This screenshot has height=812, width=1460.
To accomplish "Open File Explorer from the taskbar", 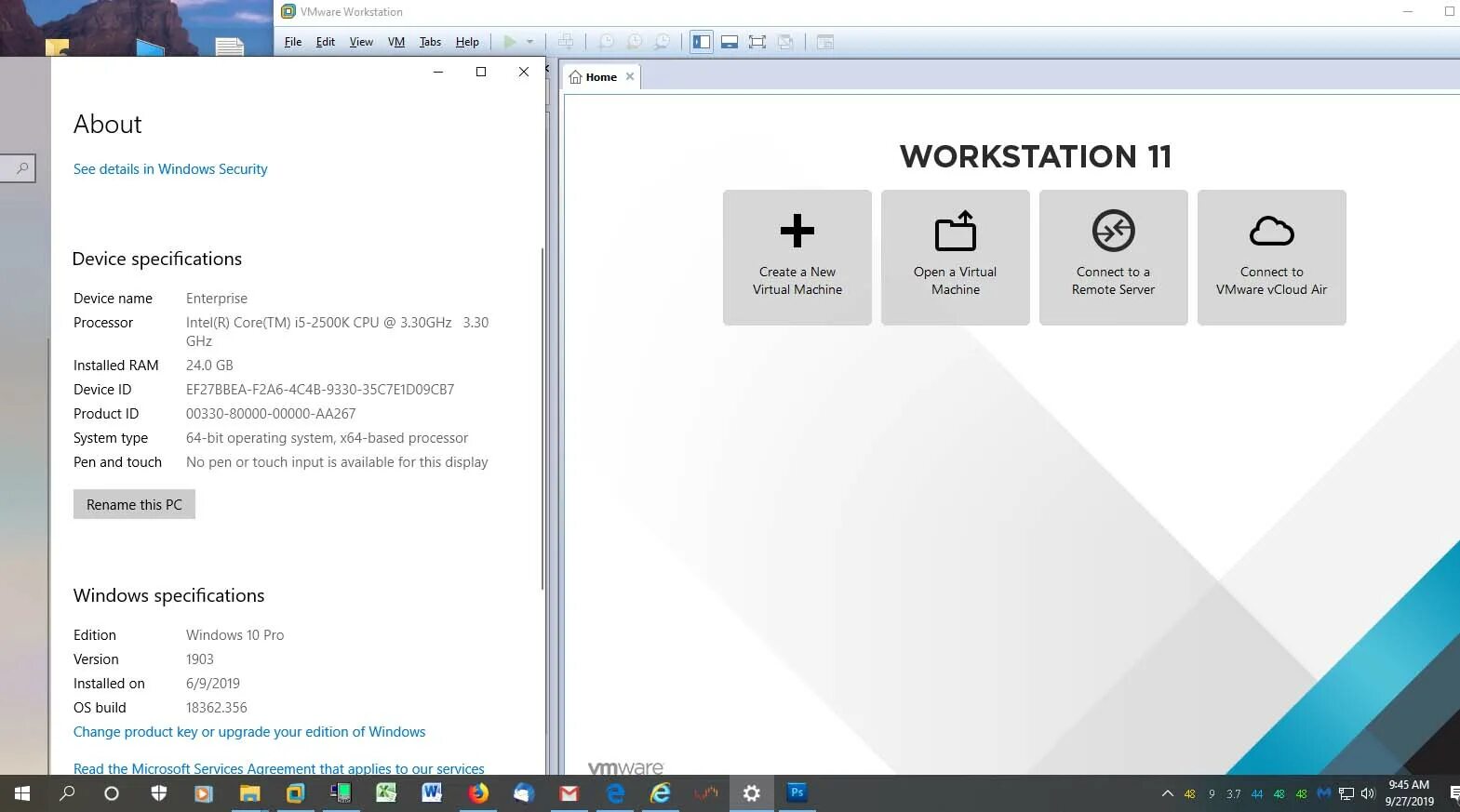I will point(249,793).
